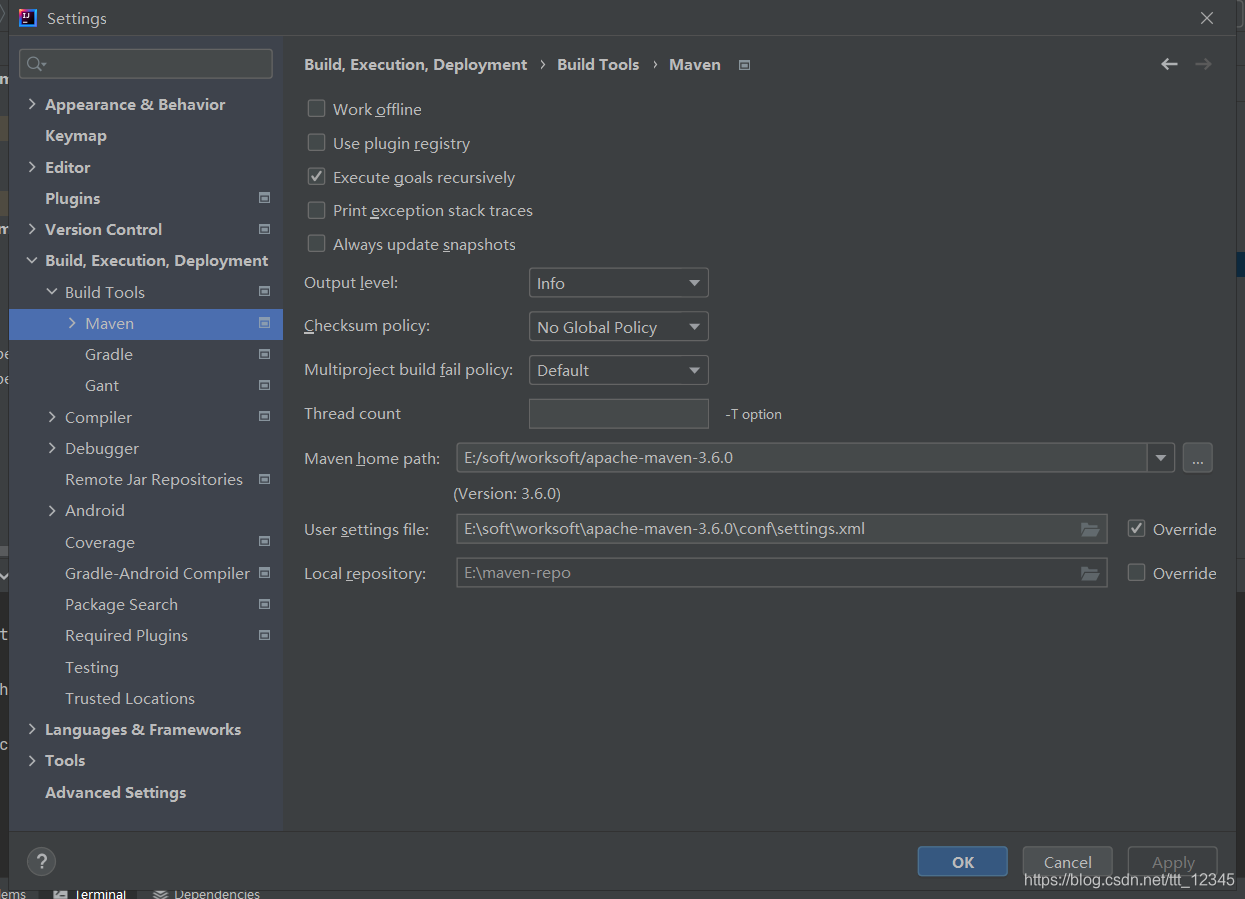Open the Dependencies tab in background IDE
The height and width of the screenshot is (899, 1245).
click(207, 893)
